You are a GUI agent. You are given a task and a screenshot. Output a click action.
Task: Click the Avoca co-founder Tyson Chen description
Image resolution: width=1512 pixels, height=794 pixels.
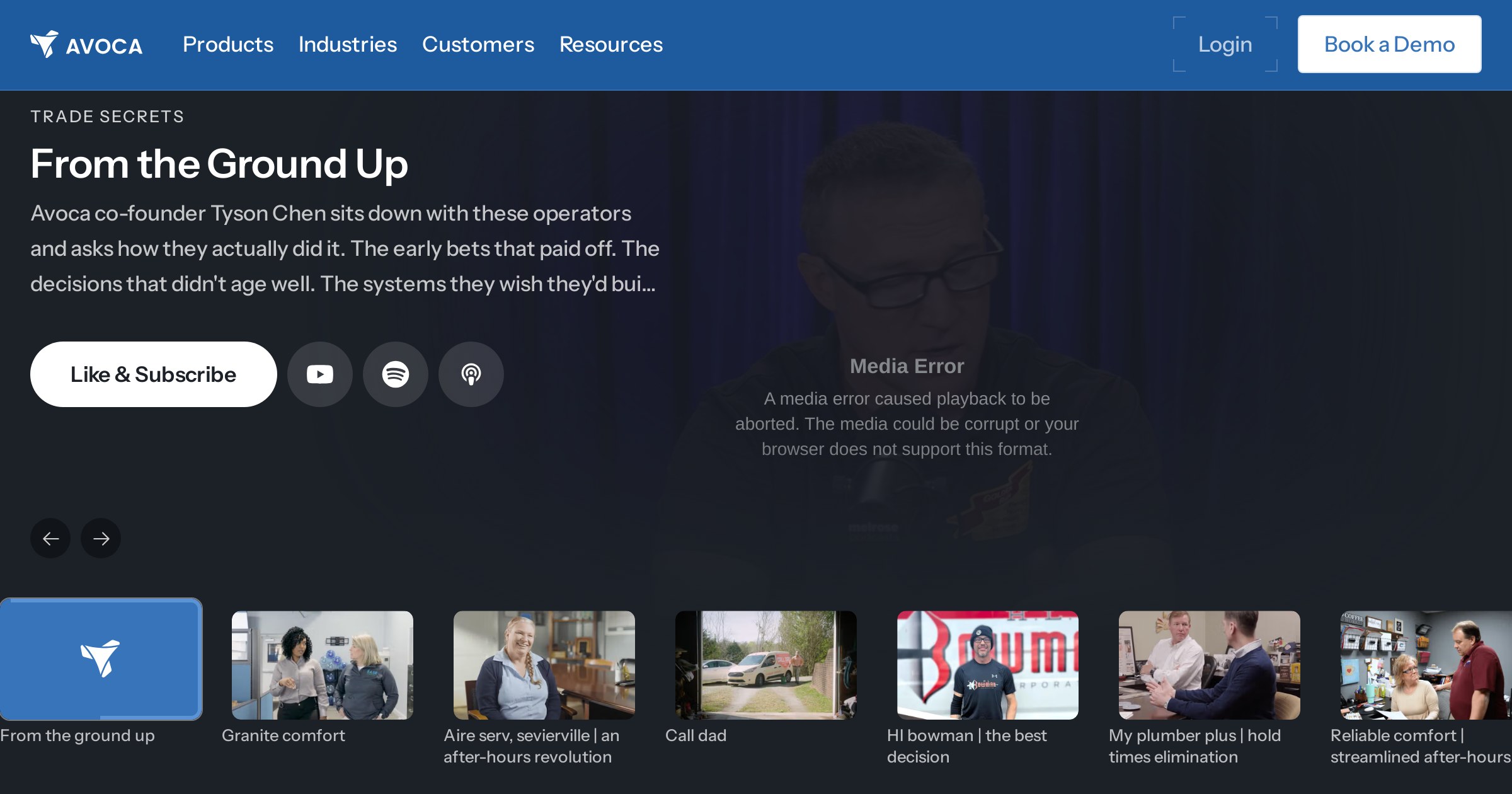345,248
